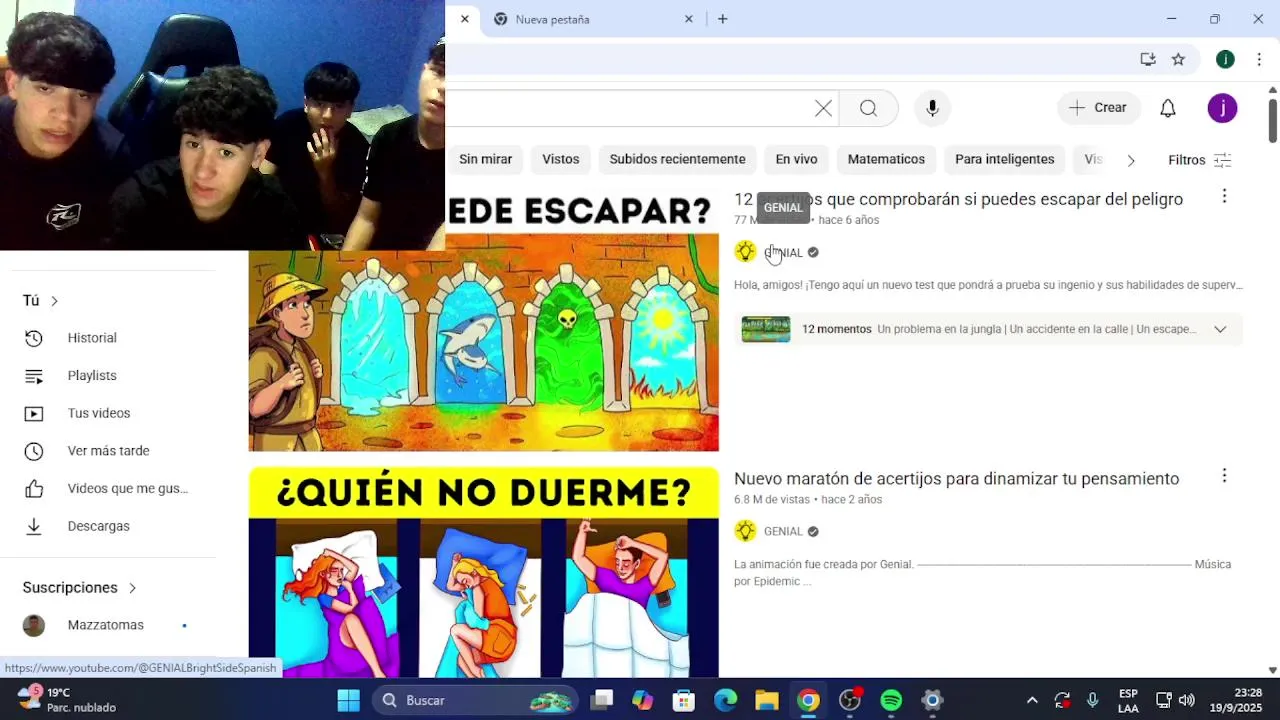The height and width of the screenshot is (720, 1280).
Task: Open Task View from the taskbar
Action: pyautogui.click(x=601, y=700)
